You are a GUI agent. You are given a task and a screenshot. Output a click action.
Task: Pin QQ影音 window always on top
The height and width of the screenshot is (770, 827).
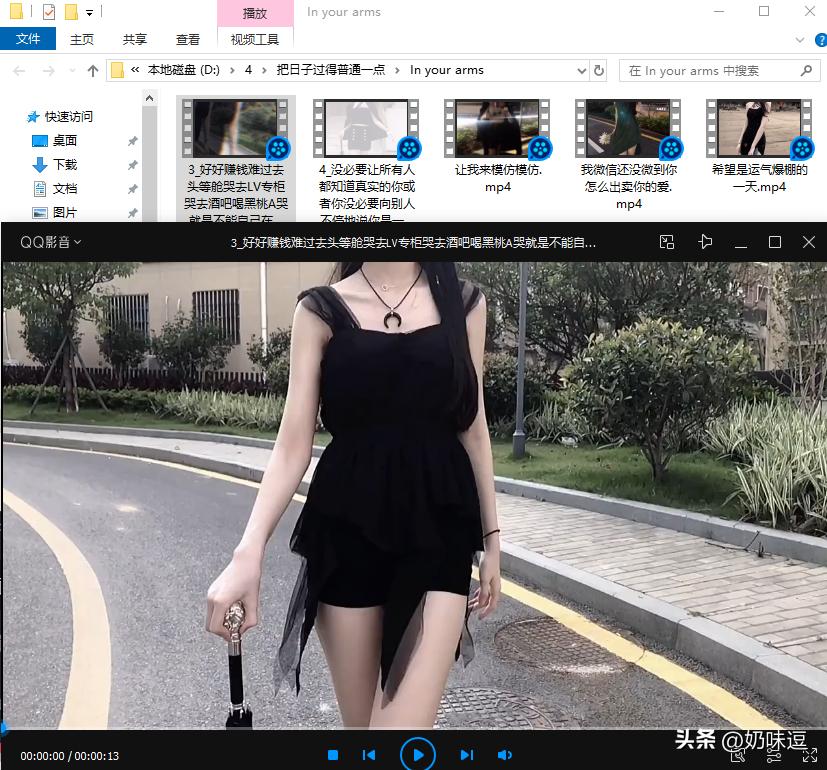coord(705,242)
